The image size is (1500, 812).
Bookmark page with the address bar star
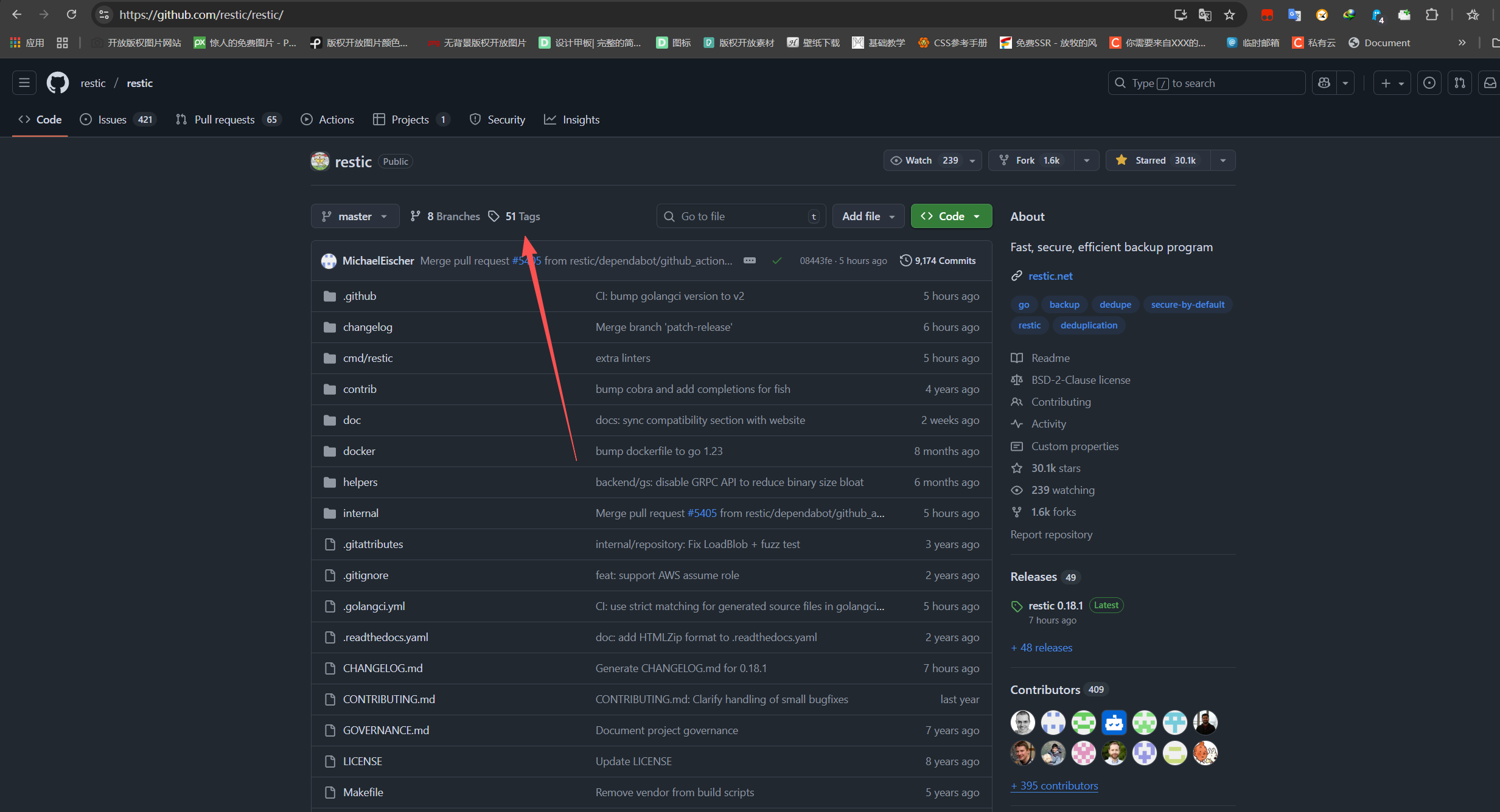pos(1229,15)
